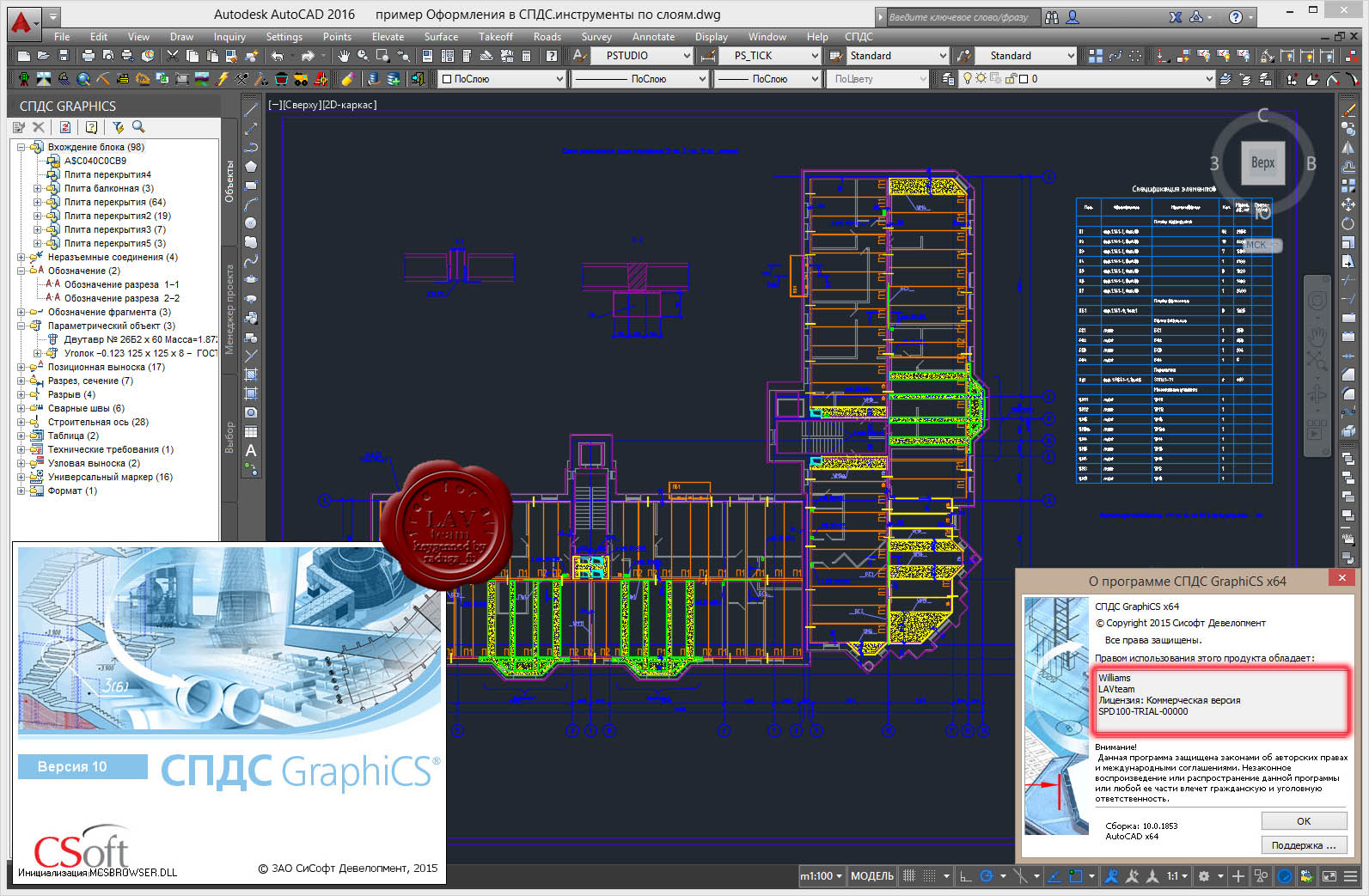Click the ПоЦвету plot style dropdown
Viewport: 1369px width, 896px height.
point(878,79)
